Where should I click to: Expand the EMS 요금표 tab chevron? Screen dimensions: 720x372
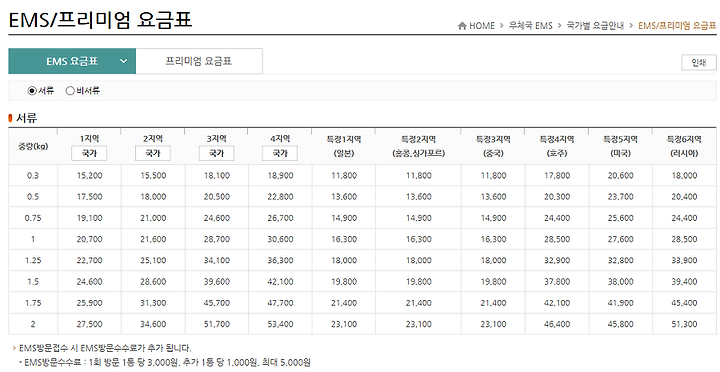click(124, 61)
